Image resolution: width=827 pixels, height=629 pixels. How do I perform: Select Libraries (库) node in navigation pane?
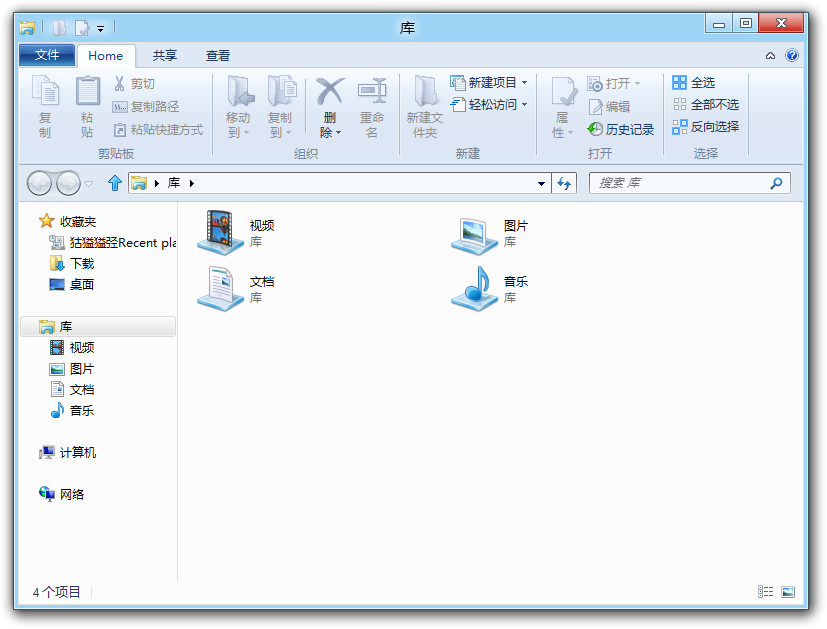coord(98,326)
